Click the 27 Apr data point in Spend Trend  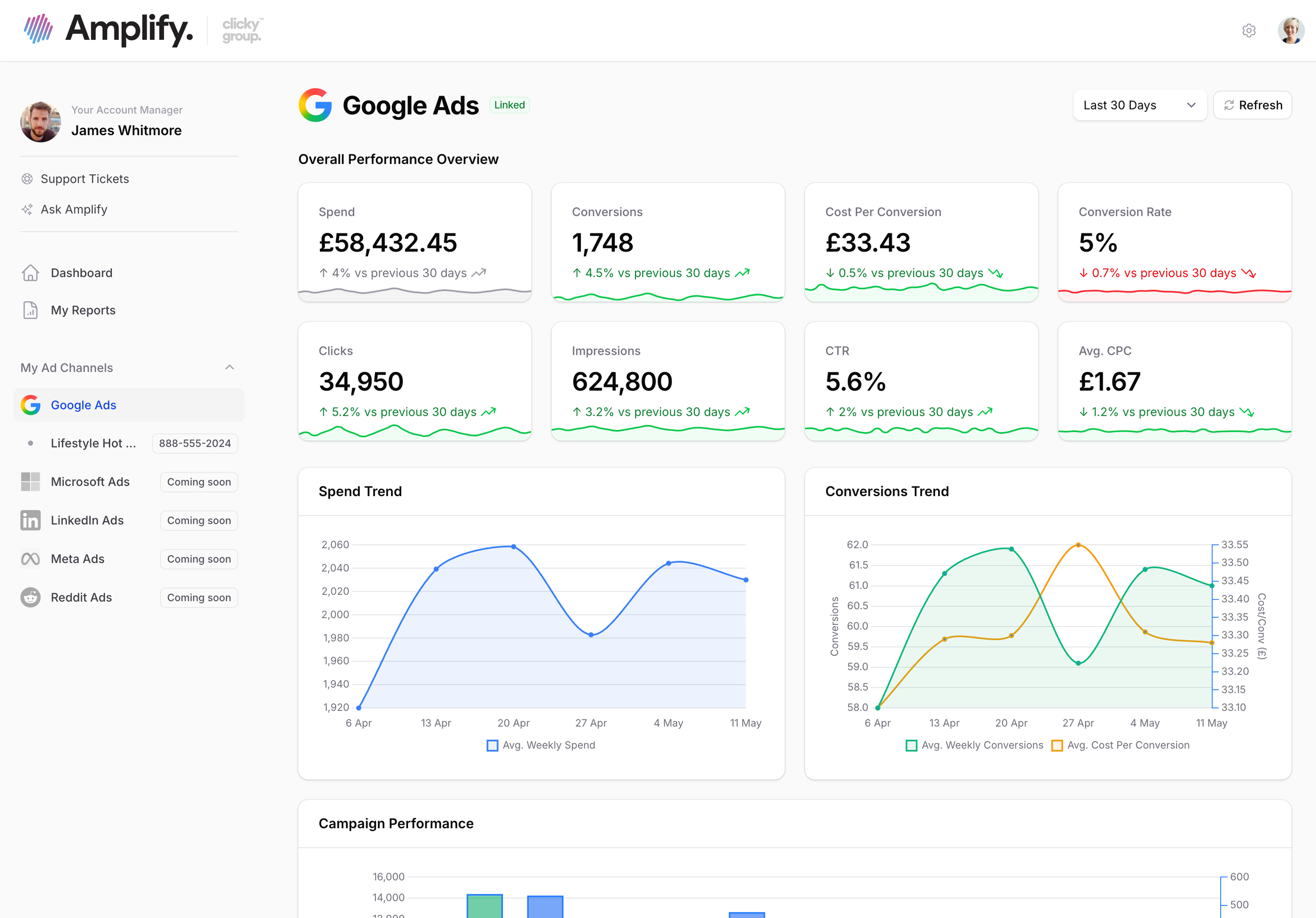click(591, 635)
